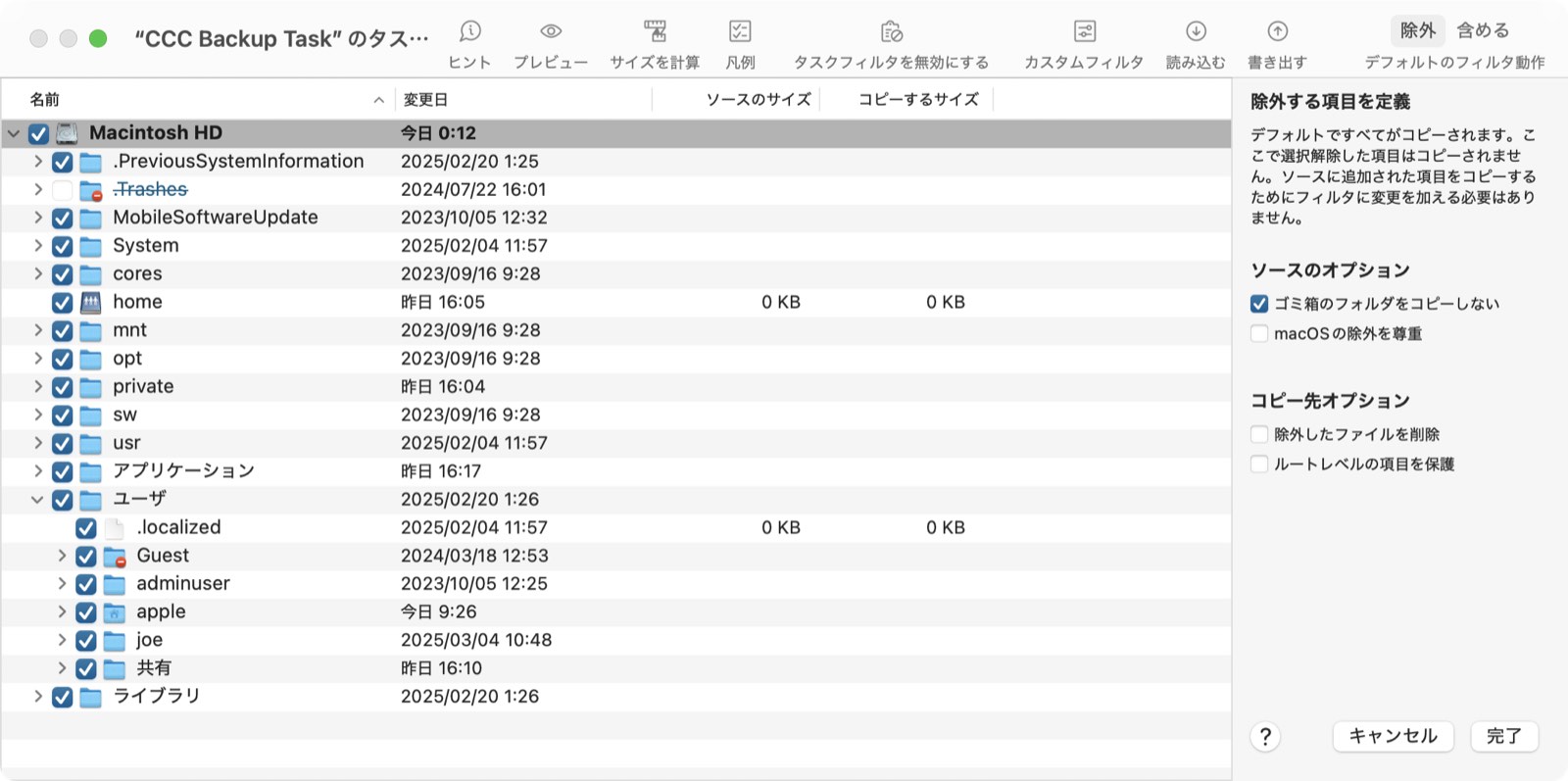Check the .Trashes row checkbox
This screenshot has width=1568, height=781.
(x=62, y=190)
